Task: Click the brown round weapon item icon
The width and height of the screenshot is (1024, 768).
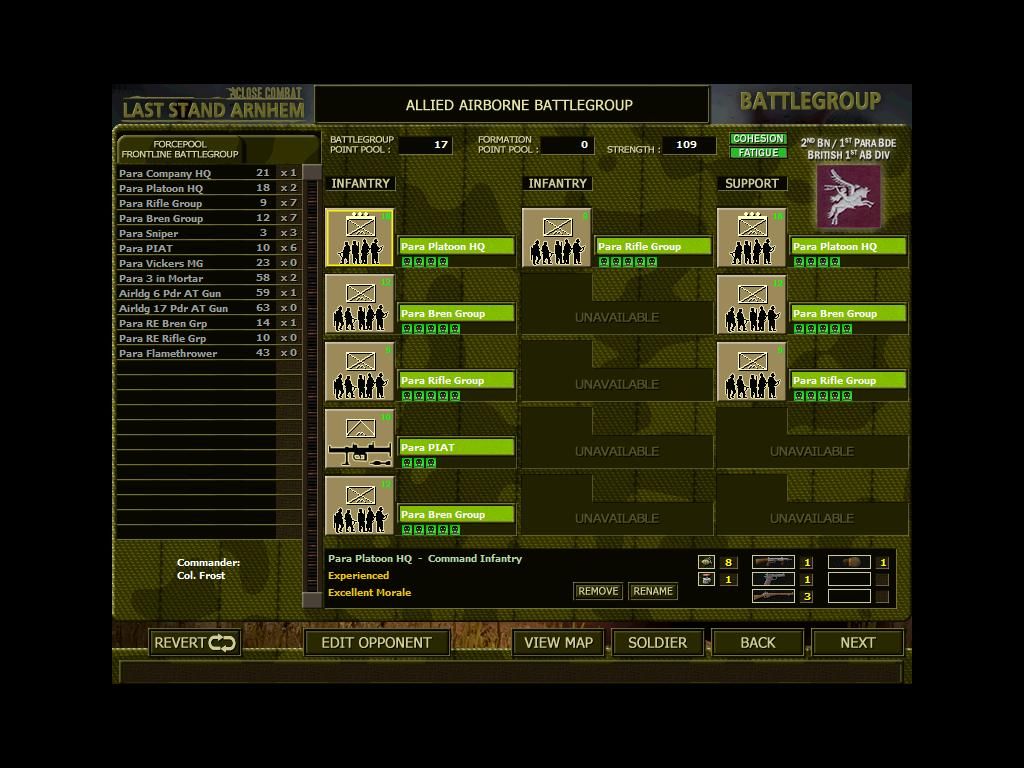Action: (849, 562)
